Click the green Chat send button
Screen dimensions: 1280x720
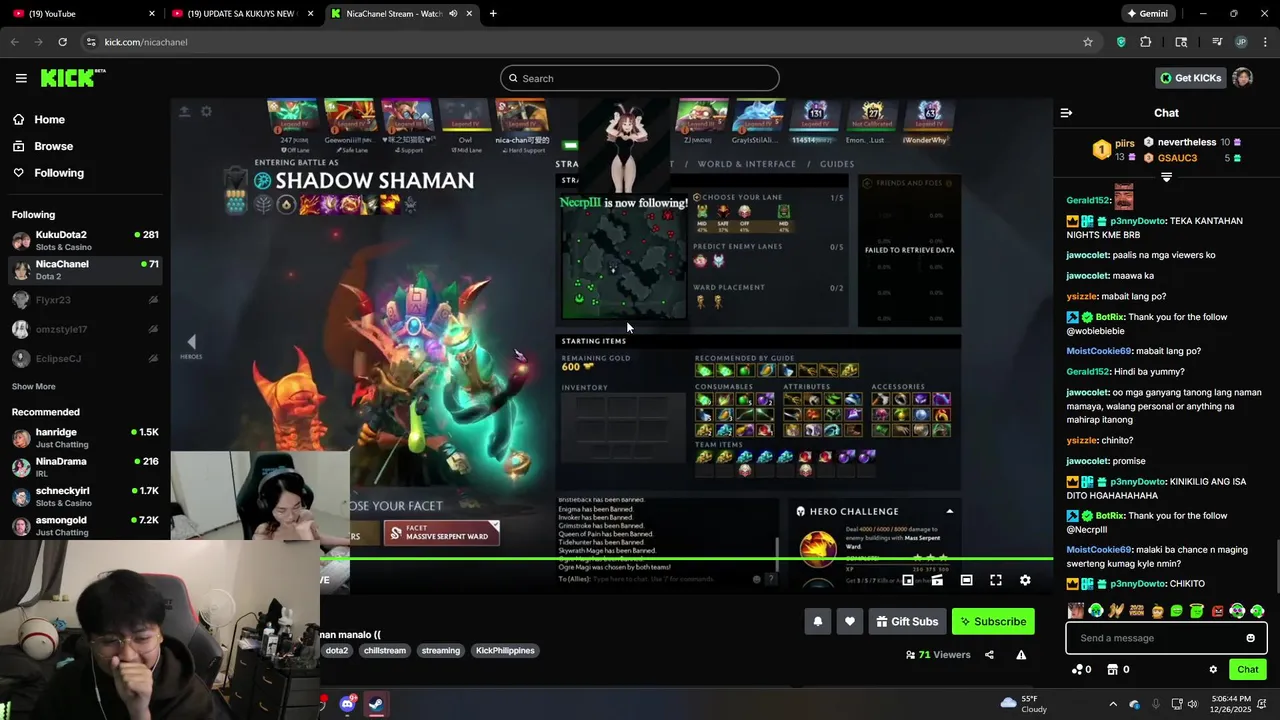click(x=1247, y=669)
